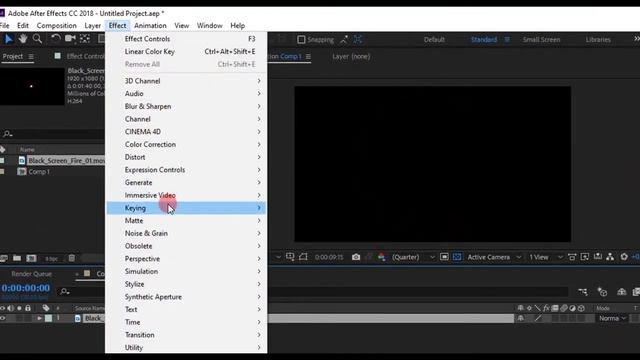Click the Project panel search field

click(x=53, y=134)
